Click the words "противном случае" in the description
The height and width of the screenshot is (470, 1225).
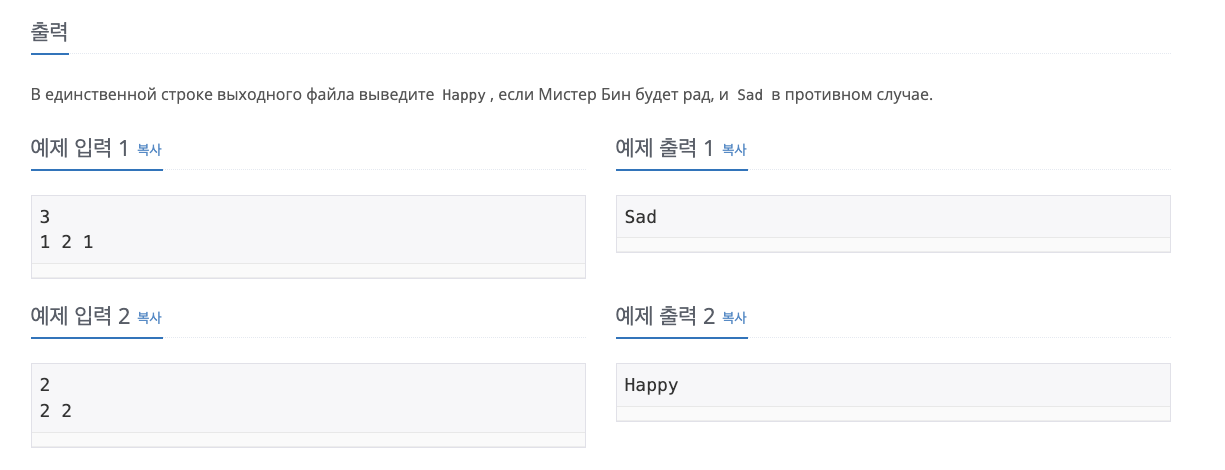pos(858,96)
